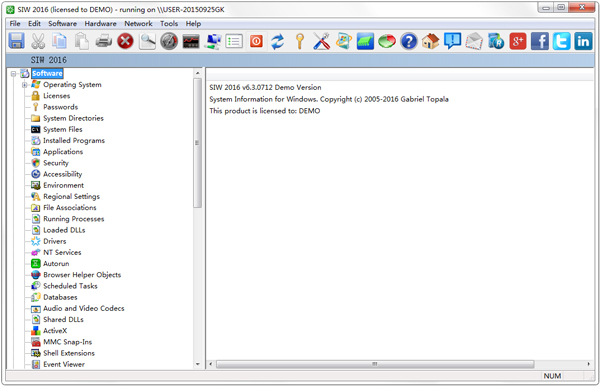Collapse the Software root tree node
600x386 pixels.
(x=13, y=73)
